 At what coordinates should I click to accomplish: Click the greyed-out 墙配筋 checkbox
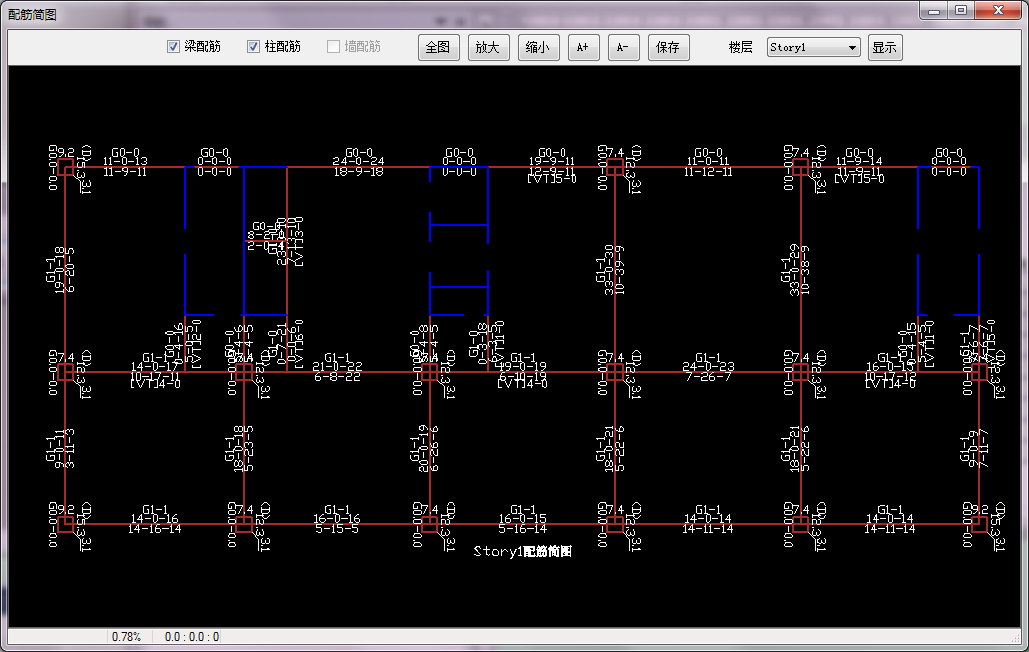[334, 47]
